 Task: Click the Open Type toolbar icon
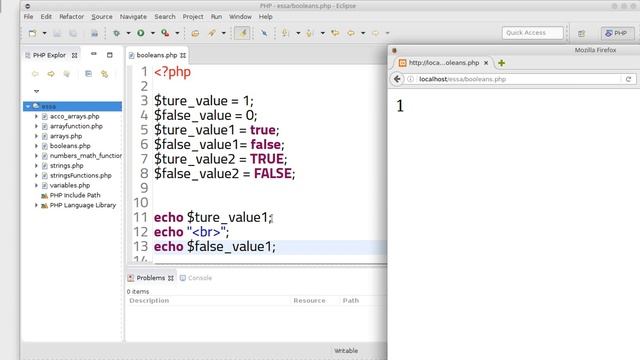point(195,33)
